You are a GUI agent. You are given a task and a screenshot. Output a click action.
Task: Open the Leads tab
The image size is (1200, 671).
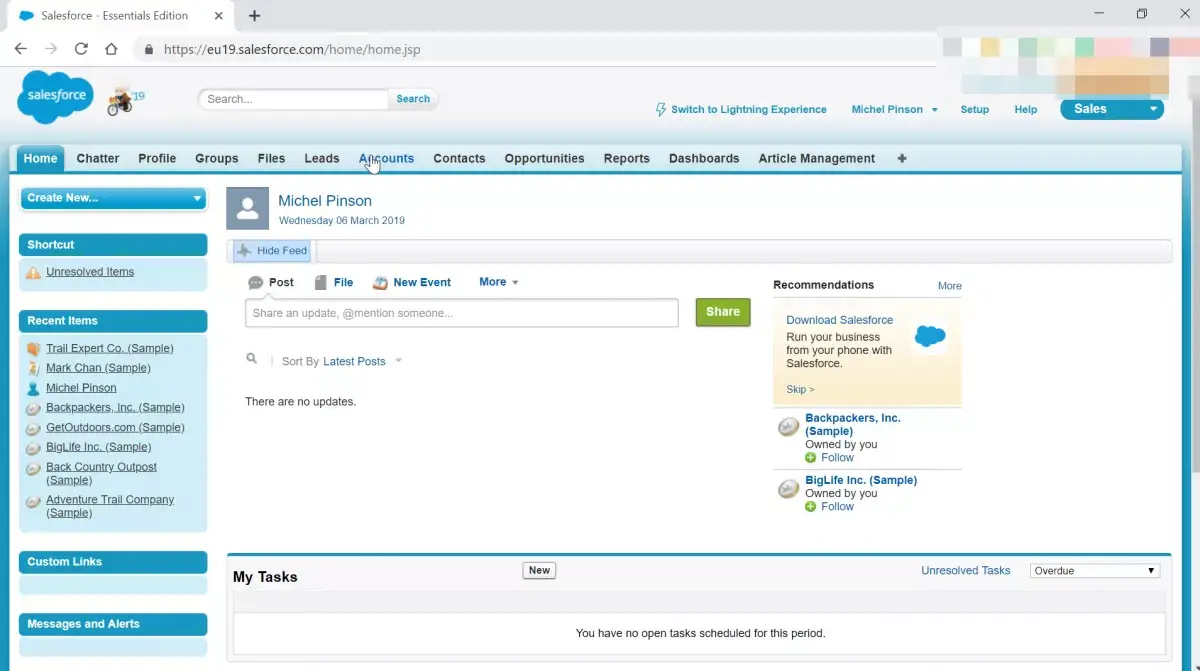[x=322, y=158]
